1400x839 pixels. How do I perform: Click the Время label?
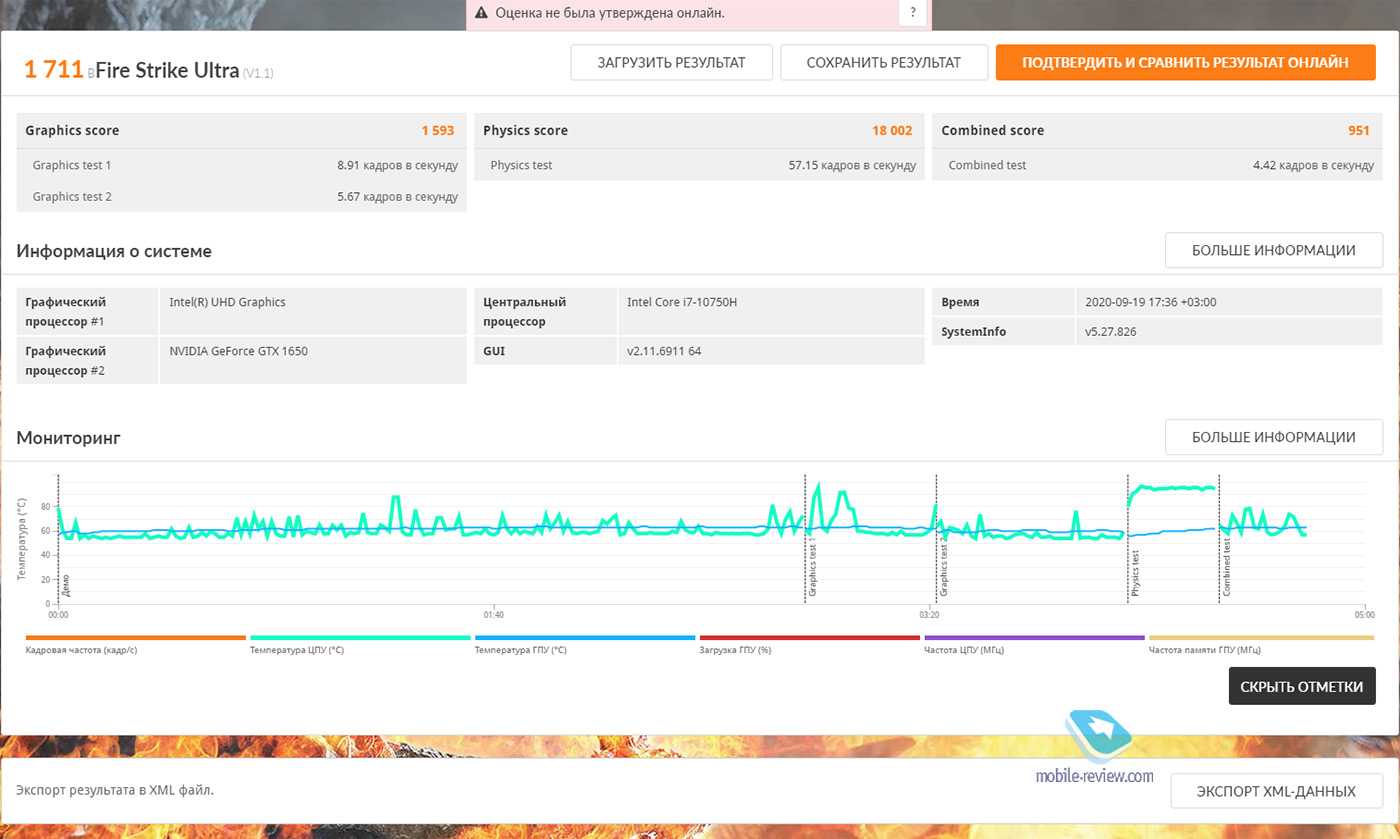pos(960,302)
